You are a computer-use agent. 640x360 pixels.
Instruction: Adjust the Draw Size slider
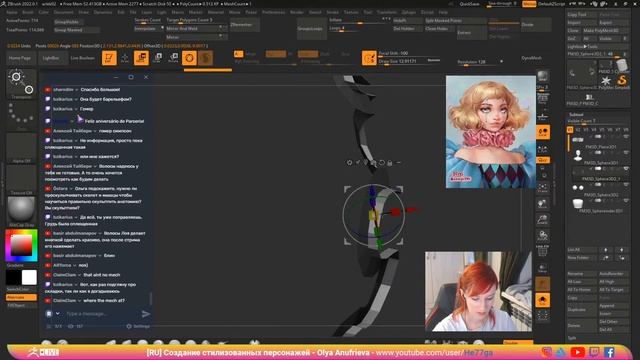(x=410, y=61)
